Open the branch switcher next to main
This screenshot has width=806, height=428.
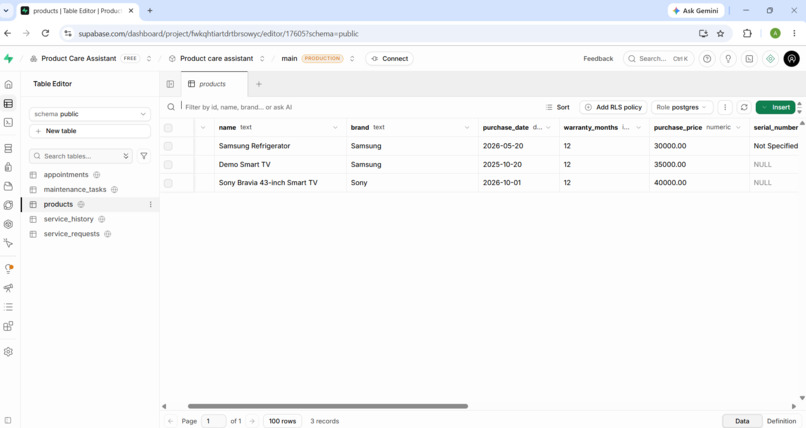pyautogui.click(x=352, y=59)
